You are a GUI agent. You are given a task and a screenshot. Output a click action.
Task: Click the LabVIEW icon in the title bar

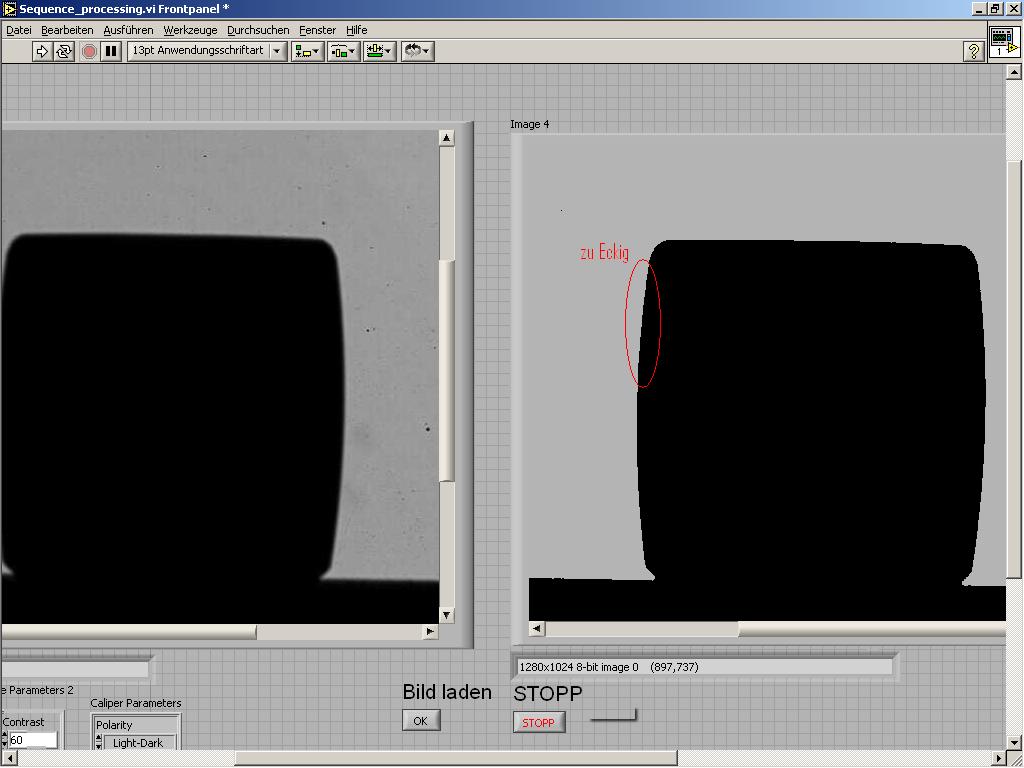click(10, 9)
